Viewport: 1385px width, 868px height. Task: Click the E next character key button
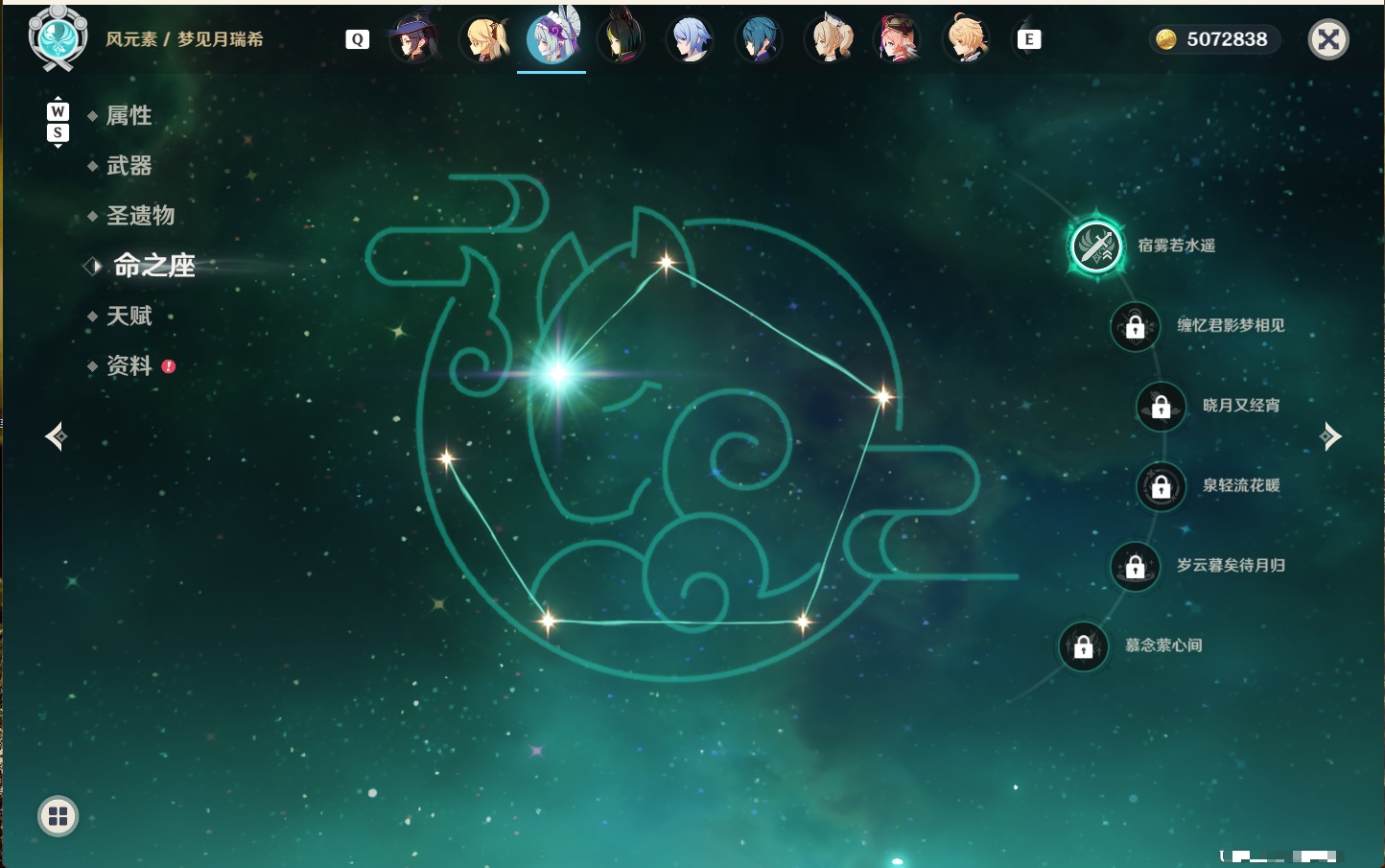[x=1028, y=39]
